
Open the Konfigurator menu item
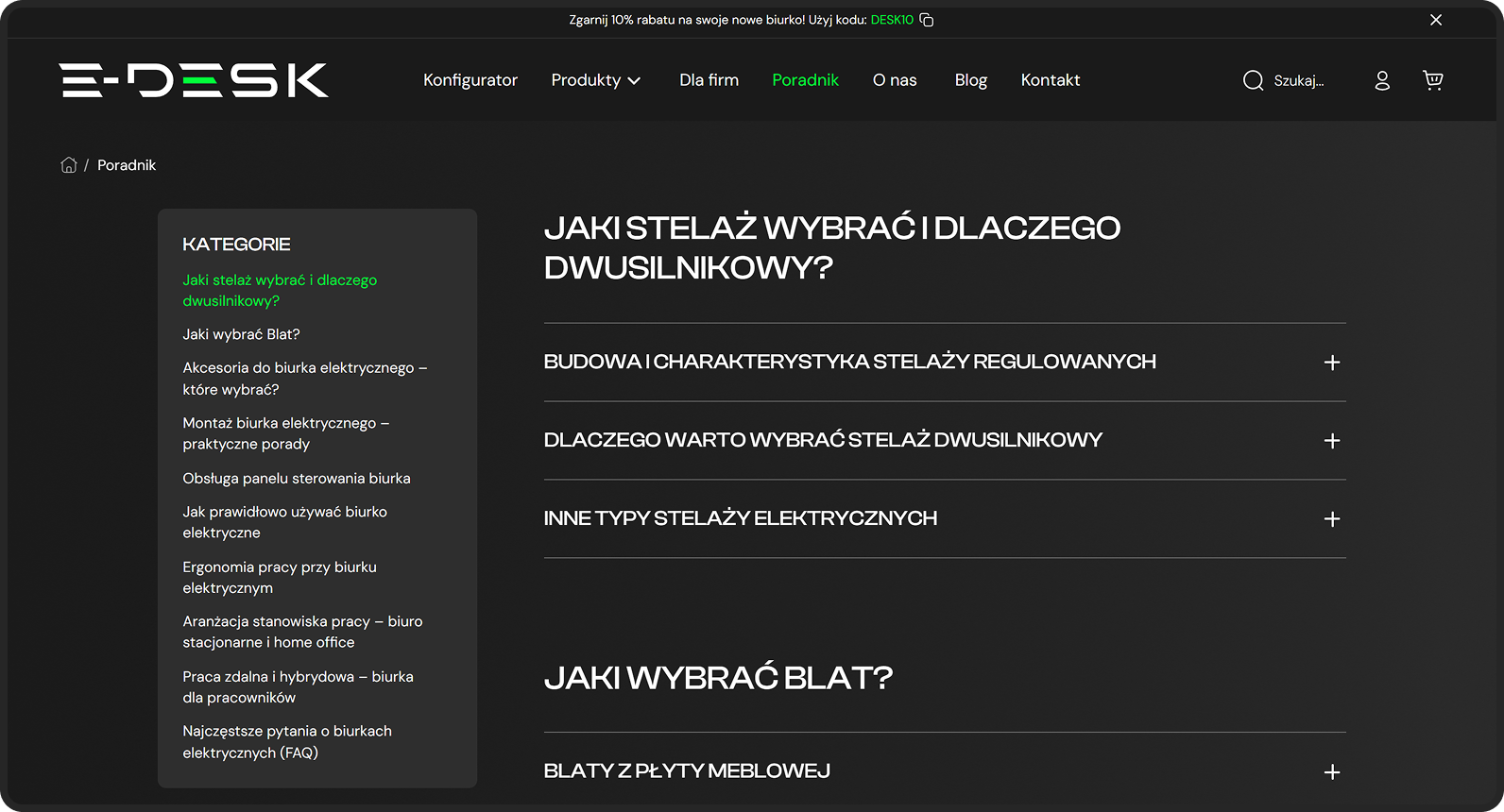[470, 80]
